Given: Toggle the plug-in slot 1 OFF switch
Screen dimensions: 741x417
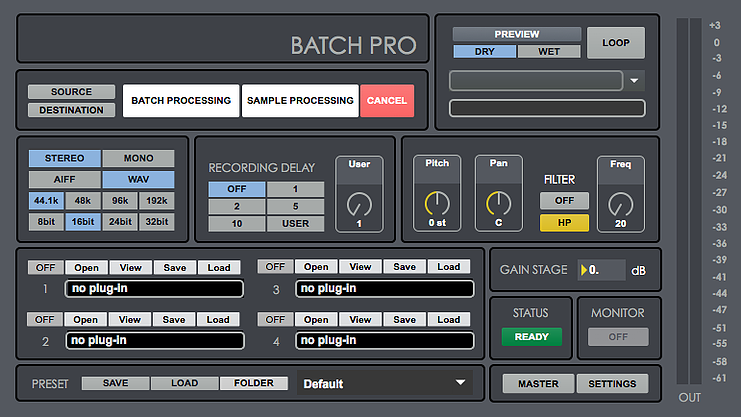Looking at the screenshot, I should (x=45, y=267).
